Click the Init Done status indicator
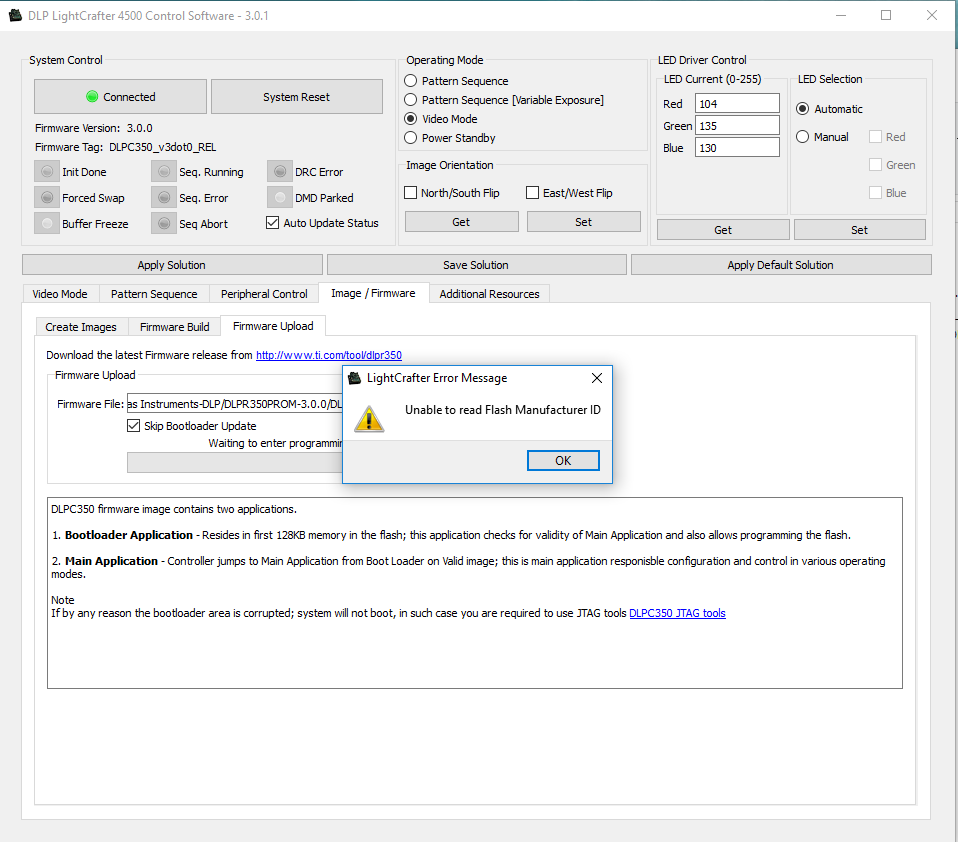 [x=47, y=172]
